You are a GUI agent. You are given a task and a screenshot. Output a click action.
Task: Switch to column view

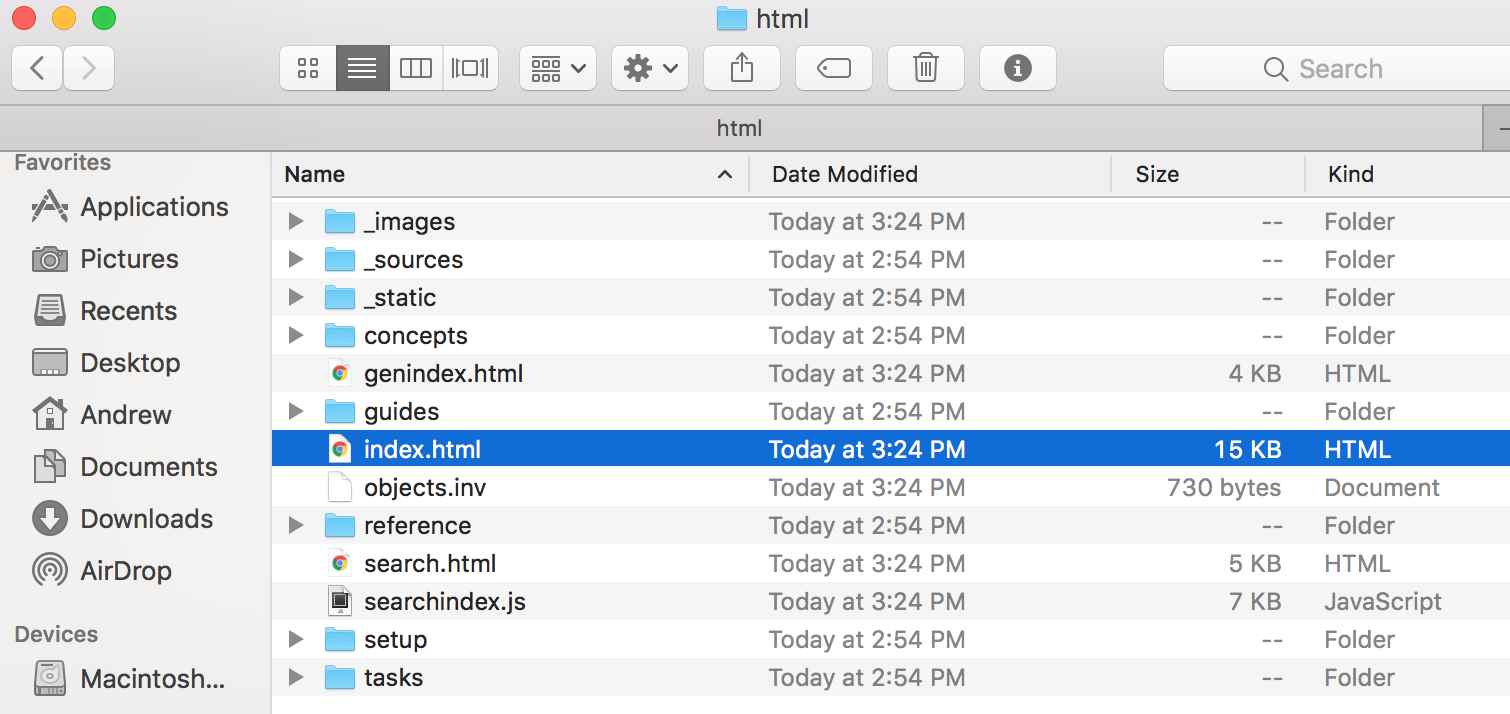pyautogui.click(x=416, y=68)
